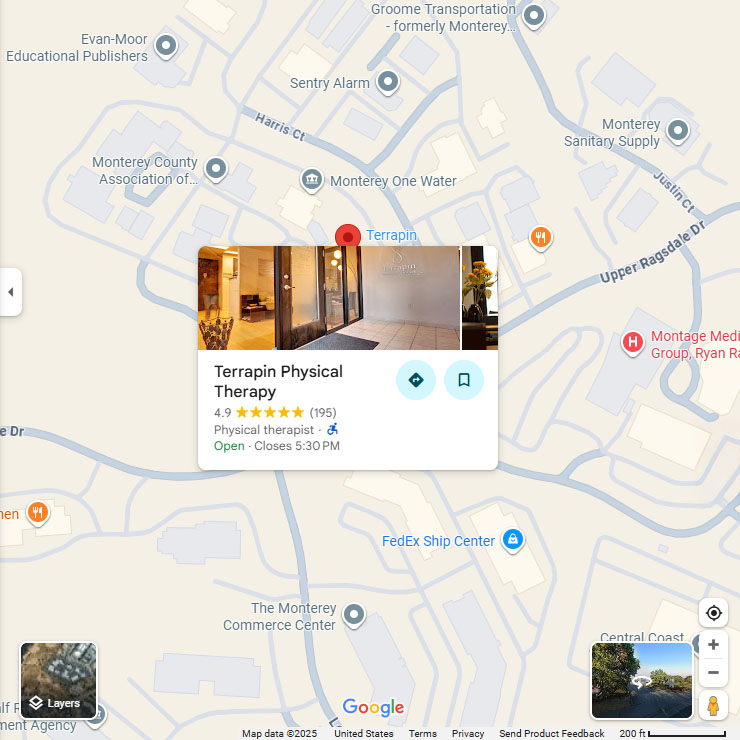This screenshot has width=740, height=740.
Task: Click Send Product Feedback link
Action: (552, 733)
